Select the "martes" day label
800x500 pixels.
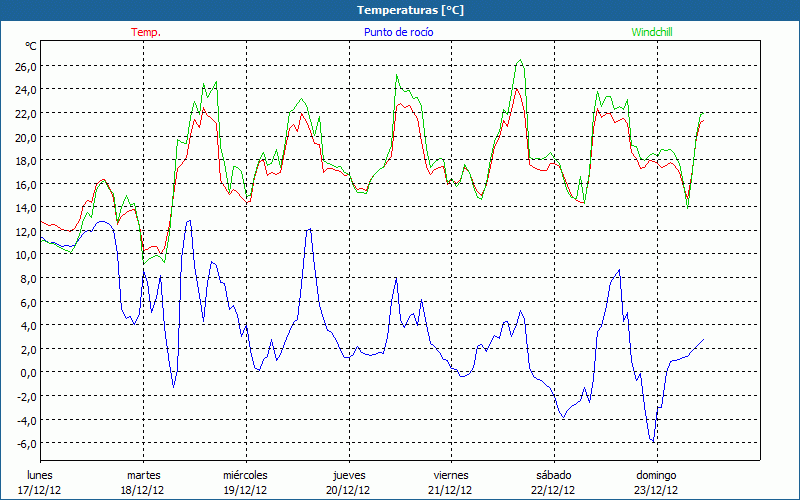point(143,475)
